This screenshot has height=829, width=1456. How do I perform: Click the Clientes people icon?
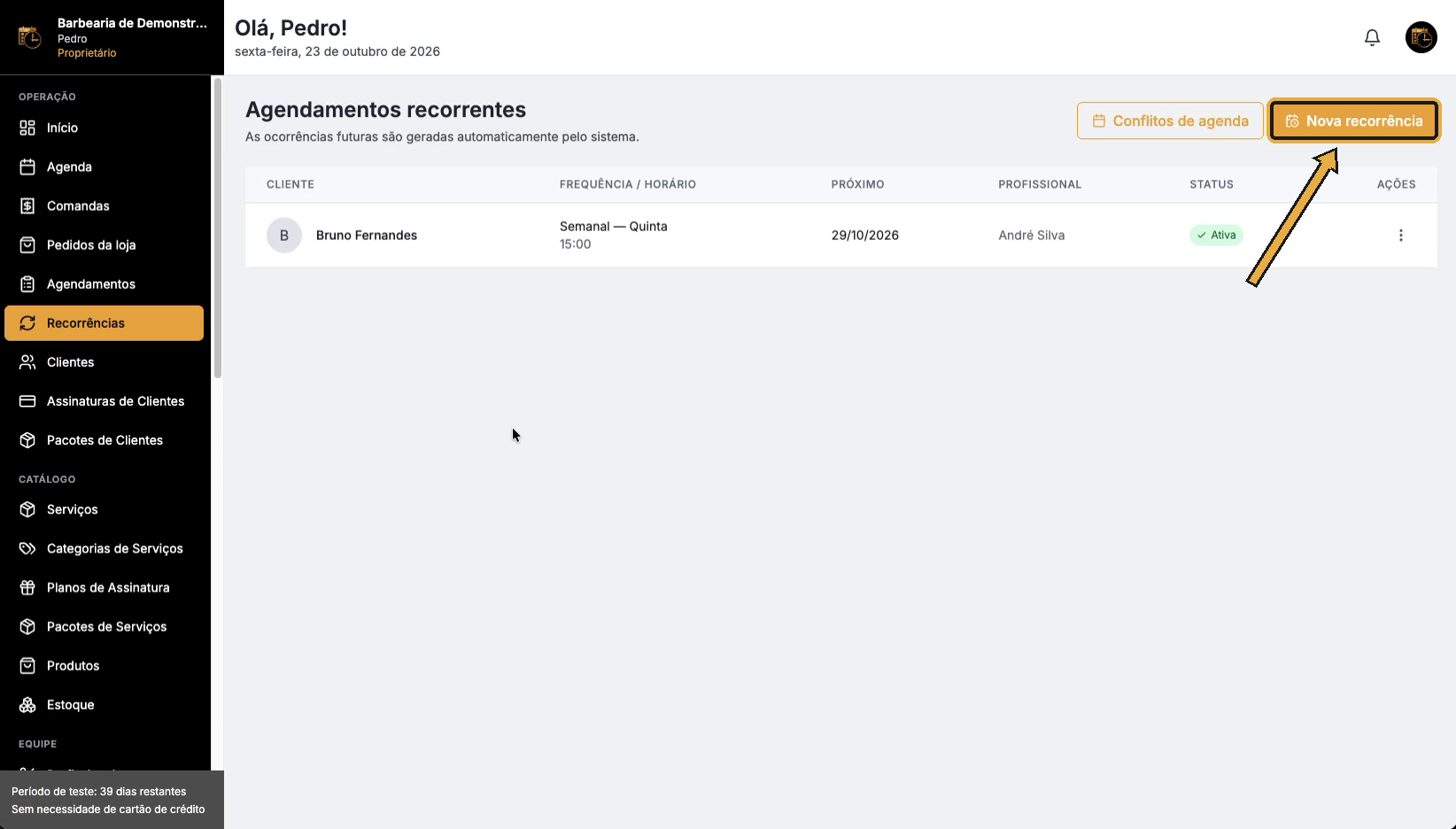click(27, 362)
